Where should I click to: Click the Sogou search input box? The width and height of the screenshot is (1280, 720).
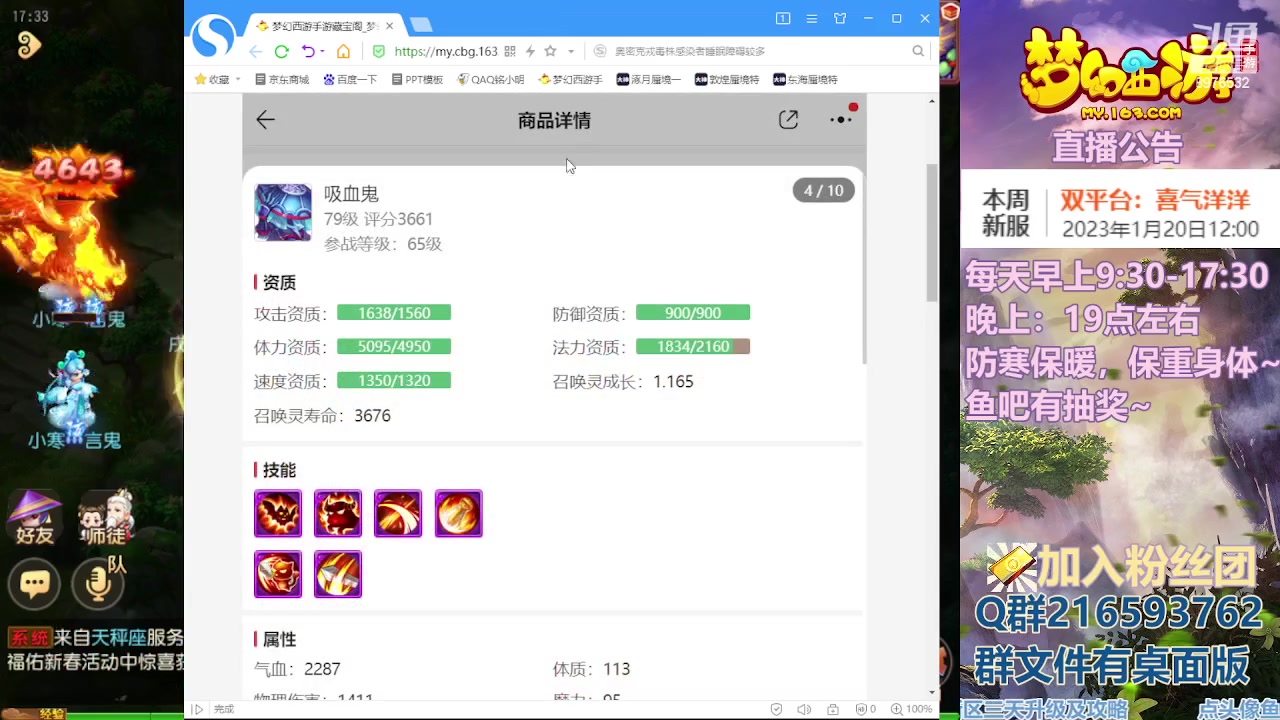pos(750,51)
